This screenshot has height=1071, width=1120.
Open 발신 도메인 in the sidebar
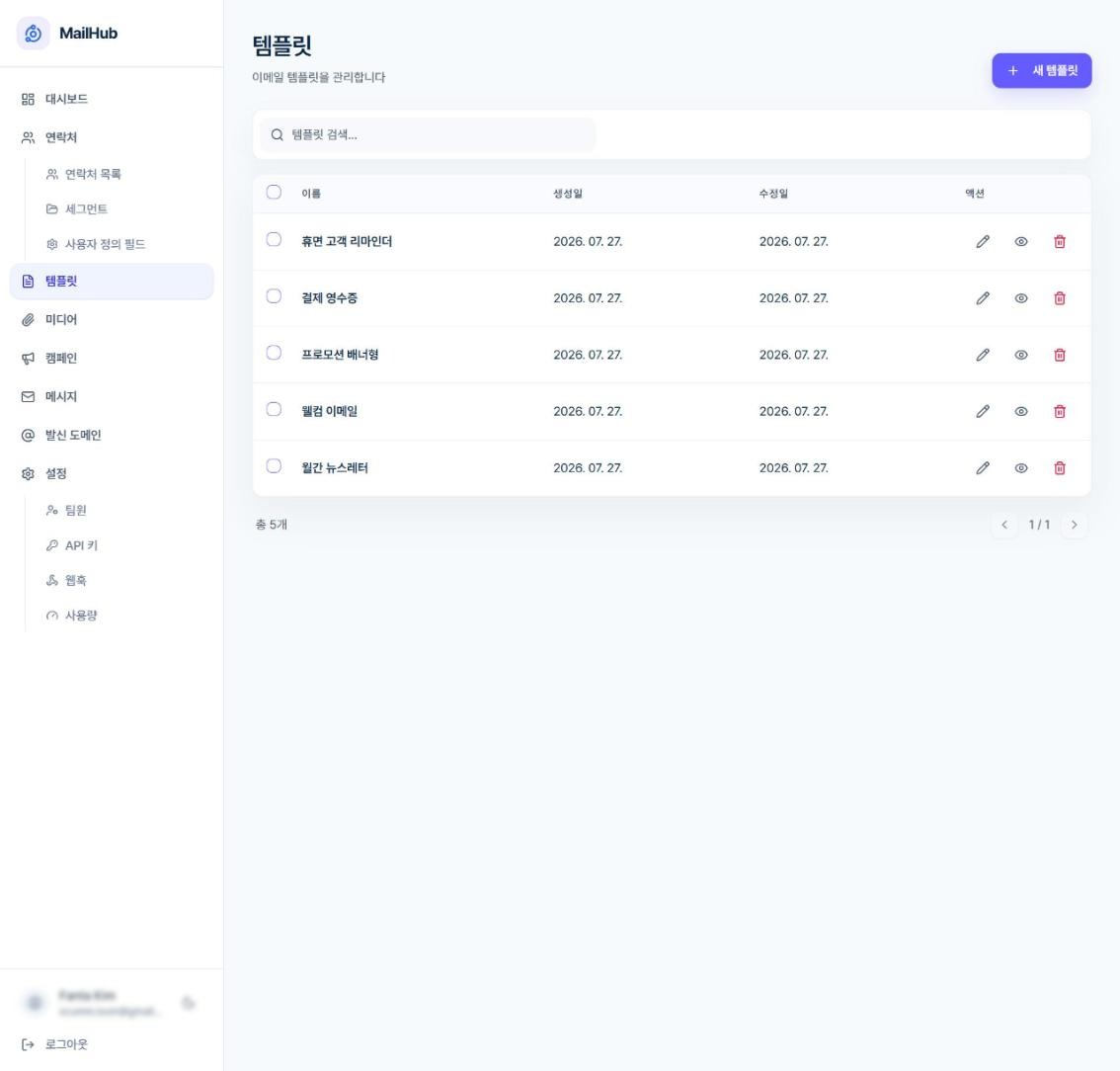click(112, 435)
